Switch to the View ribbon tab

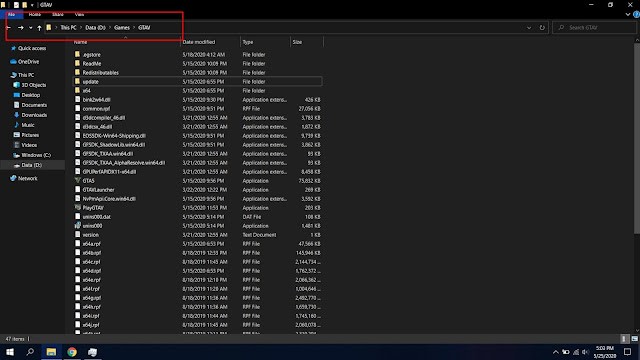point(79,14)
